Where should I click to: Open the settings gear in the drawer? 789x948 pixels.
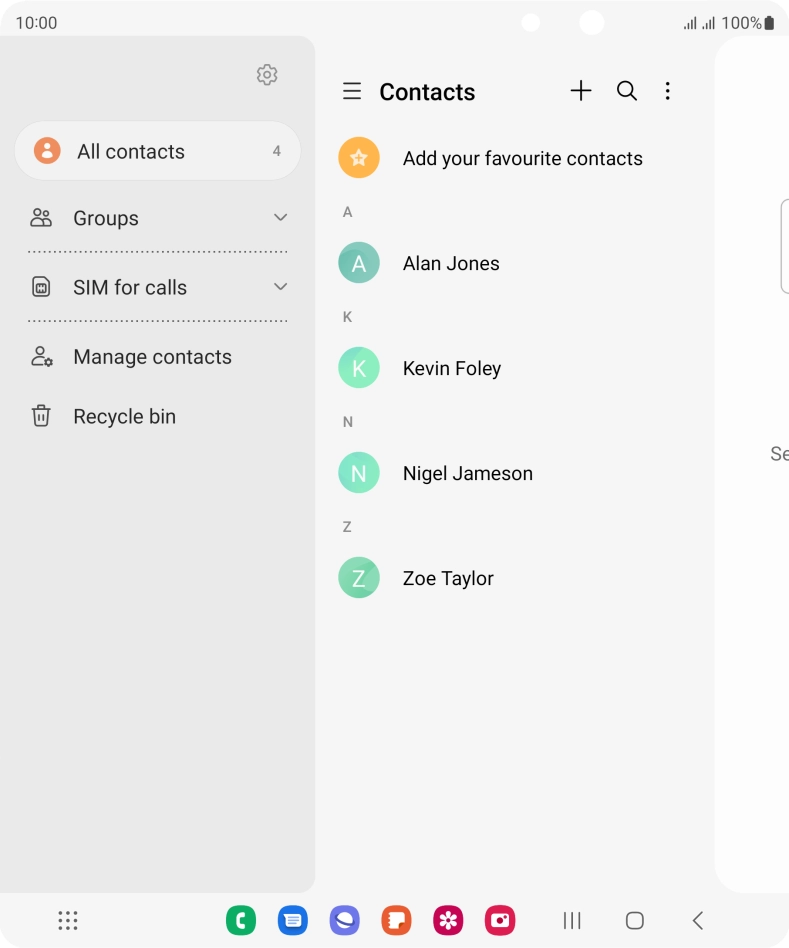[x=266, y=75]
